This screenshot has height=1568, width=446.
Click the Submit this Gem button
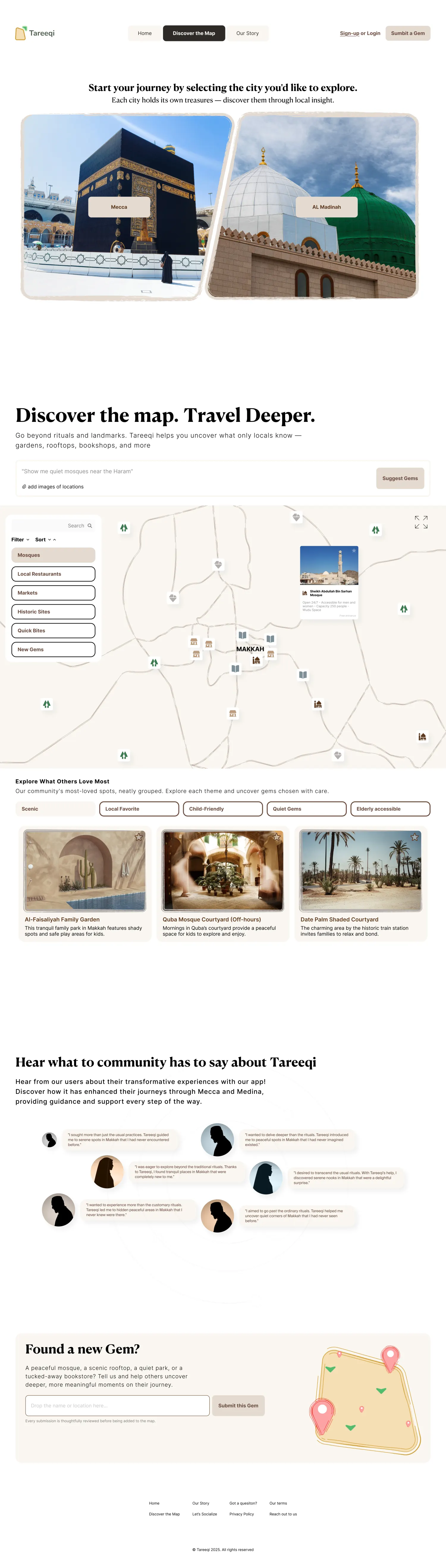tap(238, 1405)
